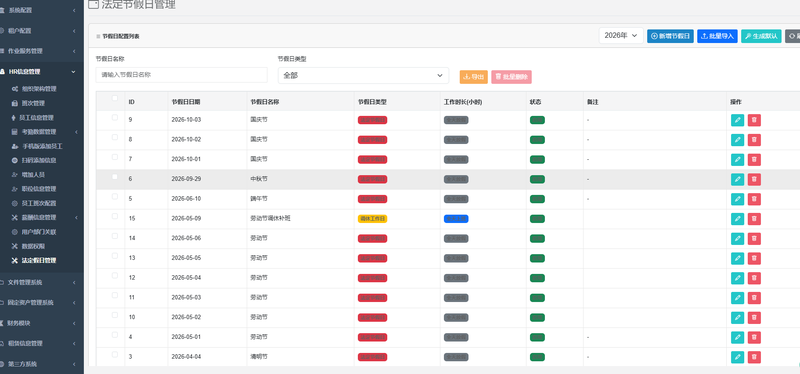Delete the 清明节 row dated 2026-04-04
Viewport: 800px width, 374px height.
click(x=754, y=357)
